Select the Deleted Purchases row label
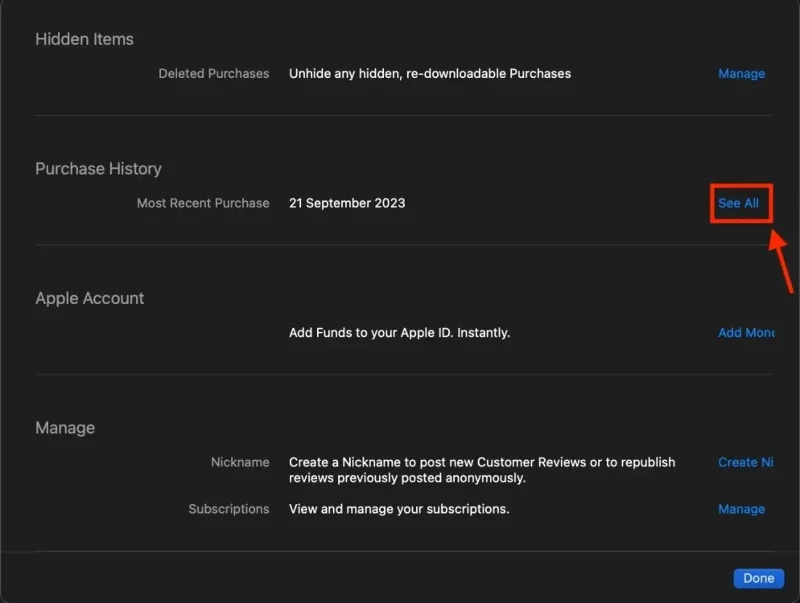 [x=213, y=73]
